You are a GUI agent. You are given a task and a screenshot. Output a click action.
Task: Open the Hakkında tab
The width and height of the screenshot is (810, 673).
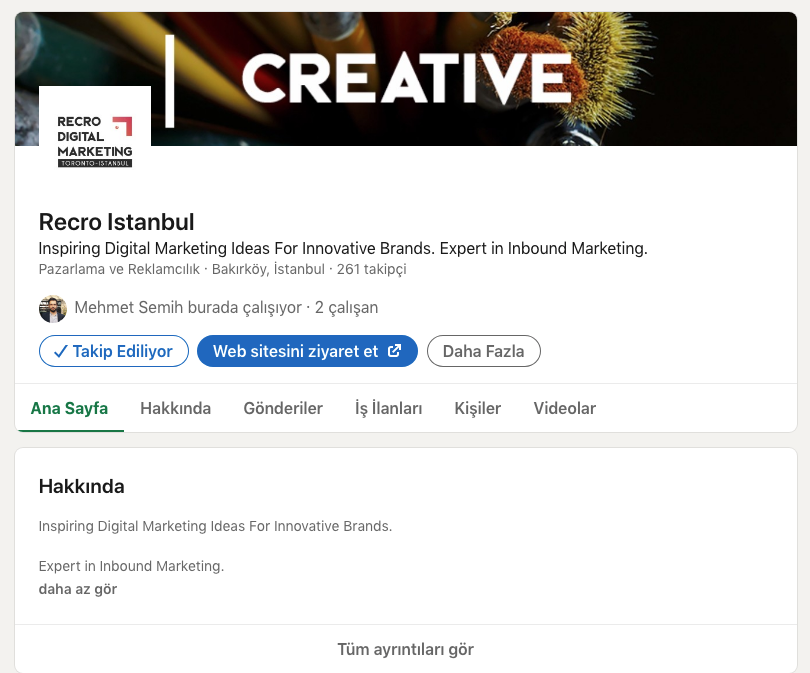[x=176, y=408]
